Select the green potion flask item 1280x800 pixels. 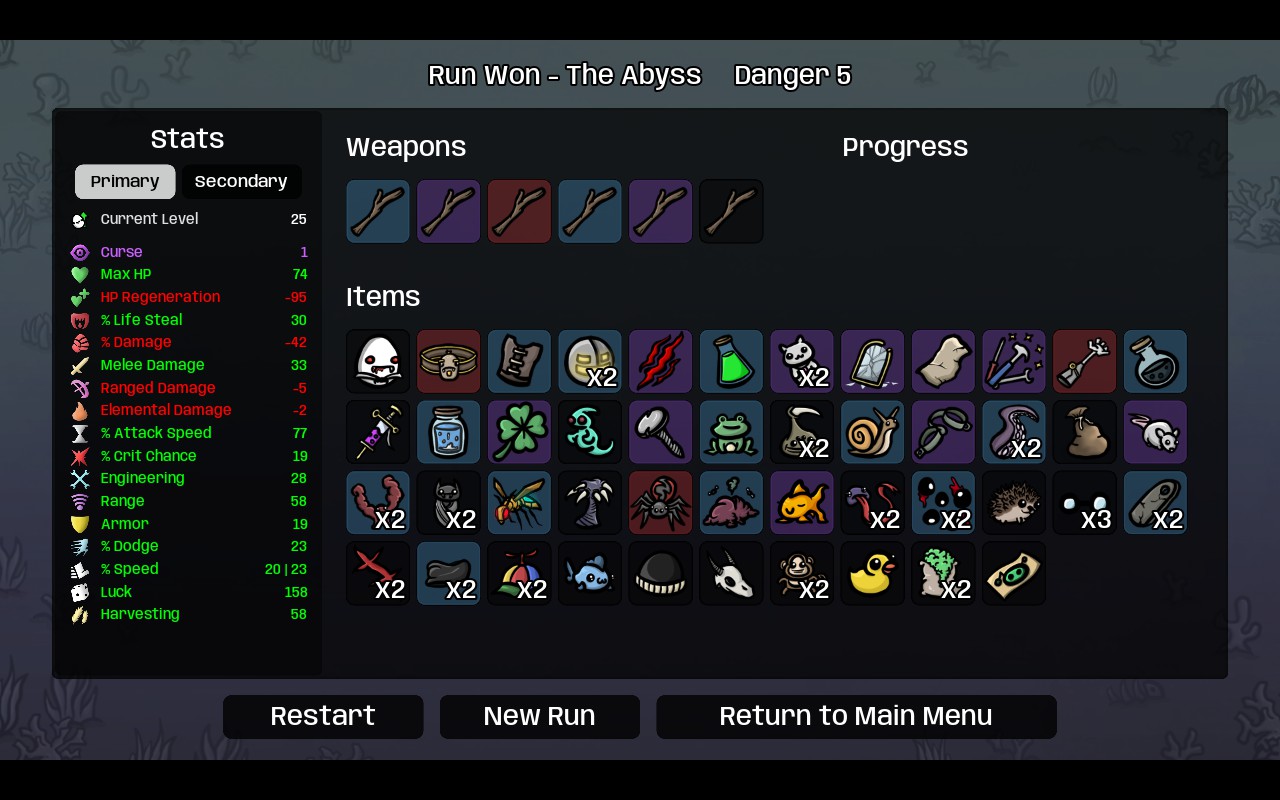[x=731, y=362]
